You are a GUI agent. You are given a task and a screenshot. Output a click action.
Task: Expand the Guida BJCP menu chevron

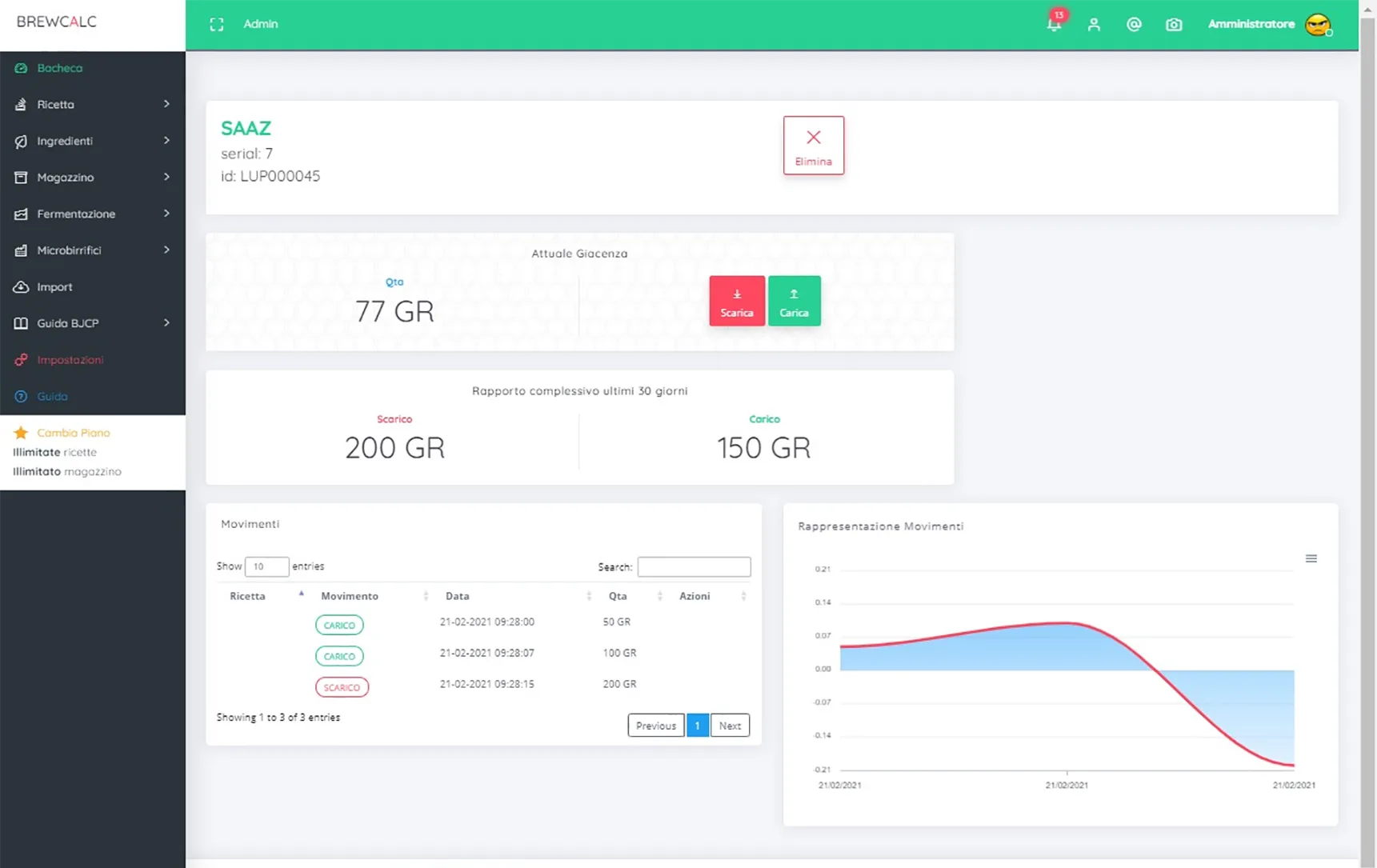166,323
